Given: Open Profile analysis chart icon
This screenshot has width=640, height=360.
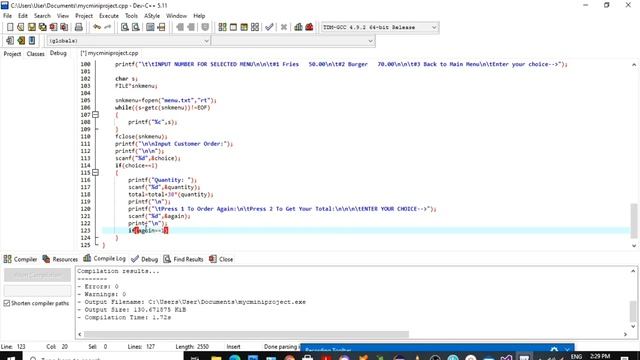Looking at the screenshot, I should 298,27.
